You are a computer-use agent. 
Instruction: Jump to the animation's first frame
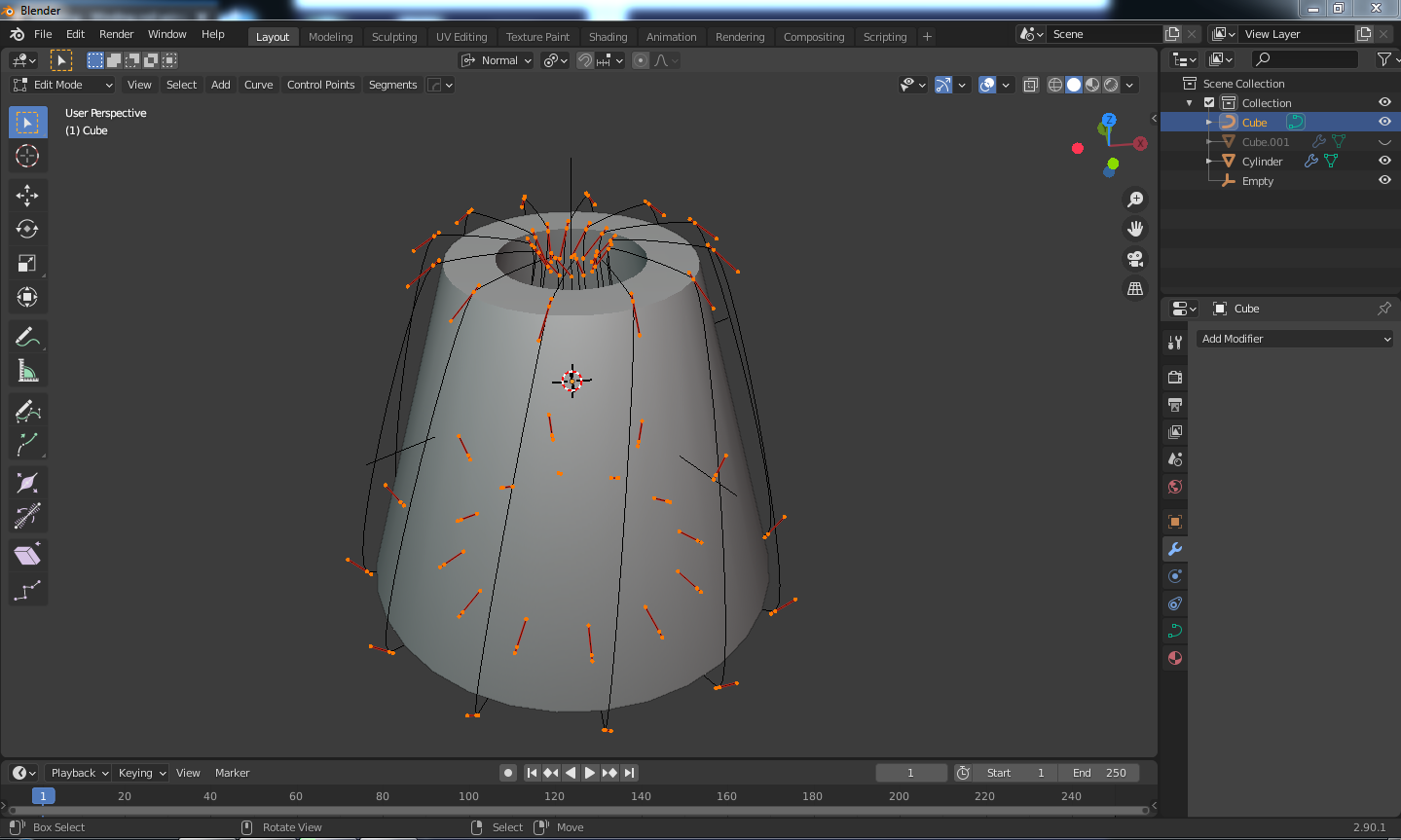[x=532, y=773]
